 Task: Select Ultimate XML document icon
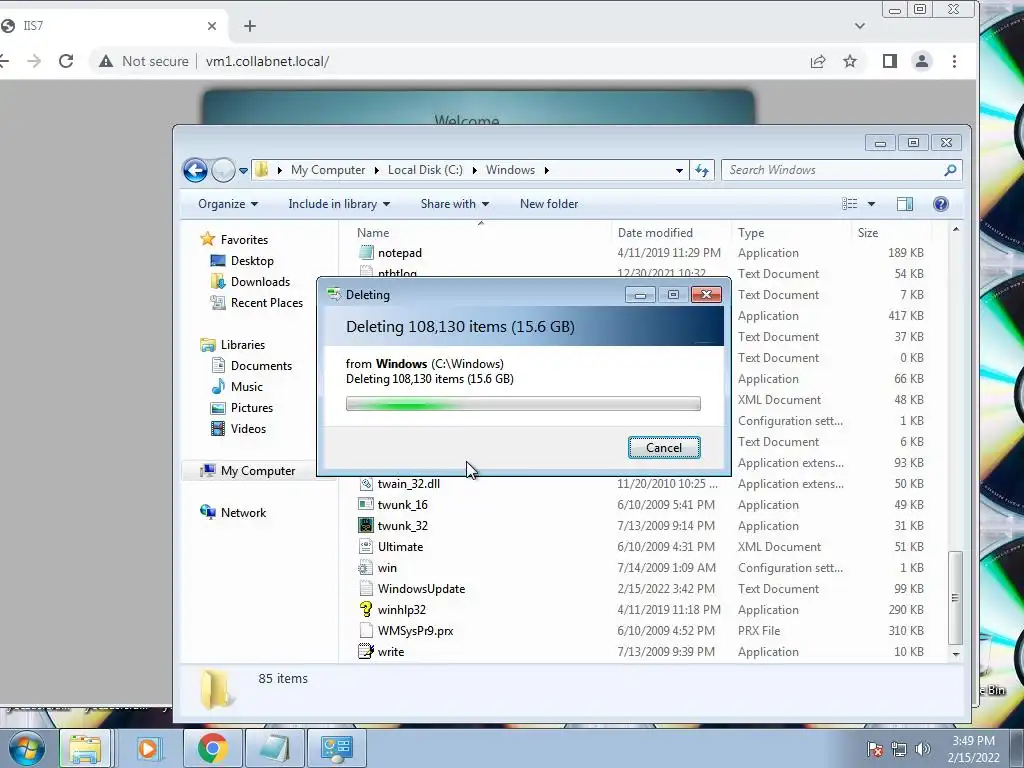pyautogui.click(x=366, y=547)
